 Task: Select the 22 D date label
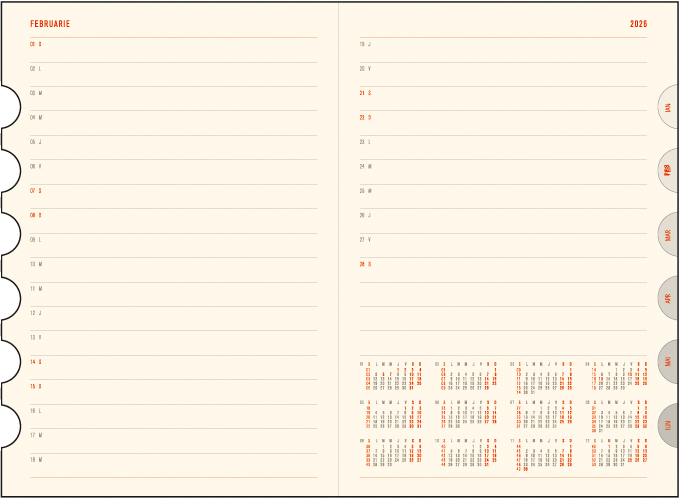point(365,117)
